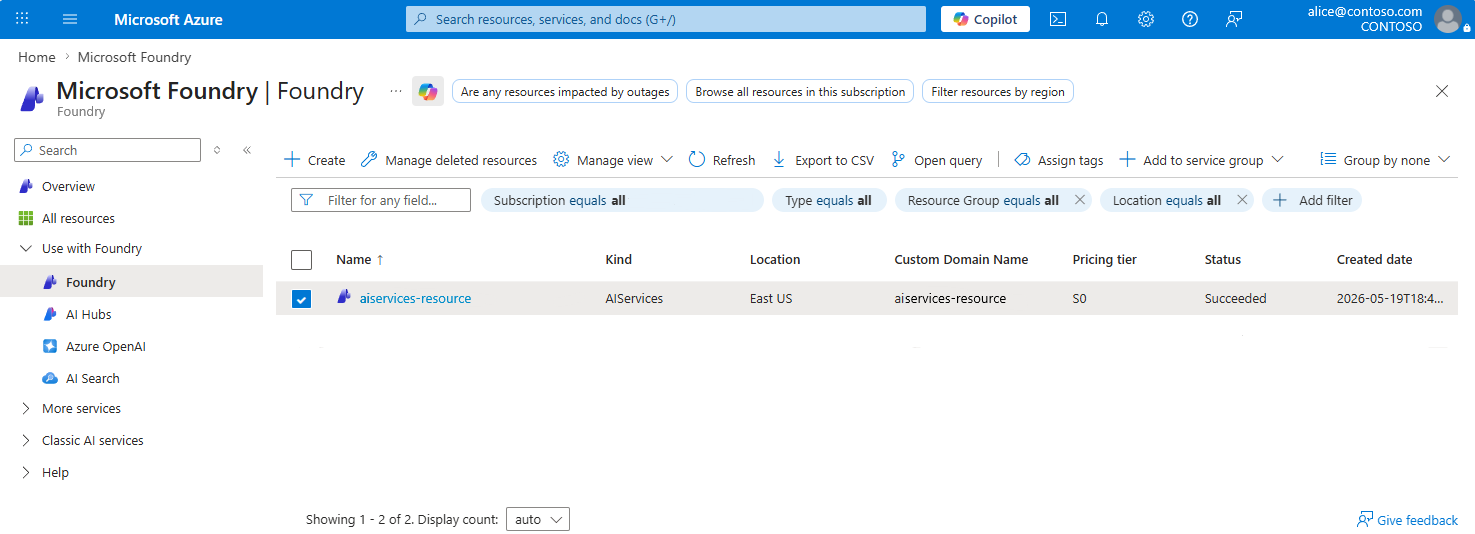The height and width of the screenshot is (534, 1475).
Task: Click the Resource Group equals all filter
Action: [x=983, y=200]
